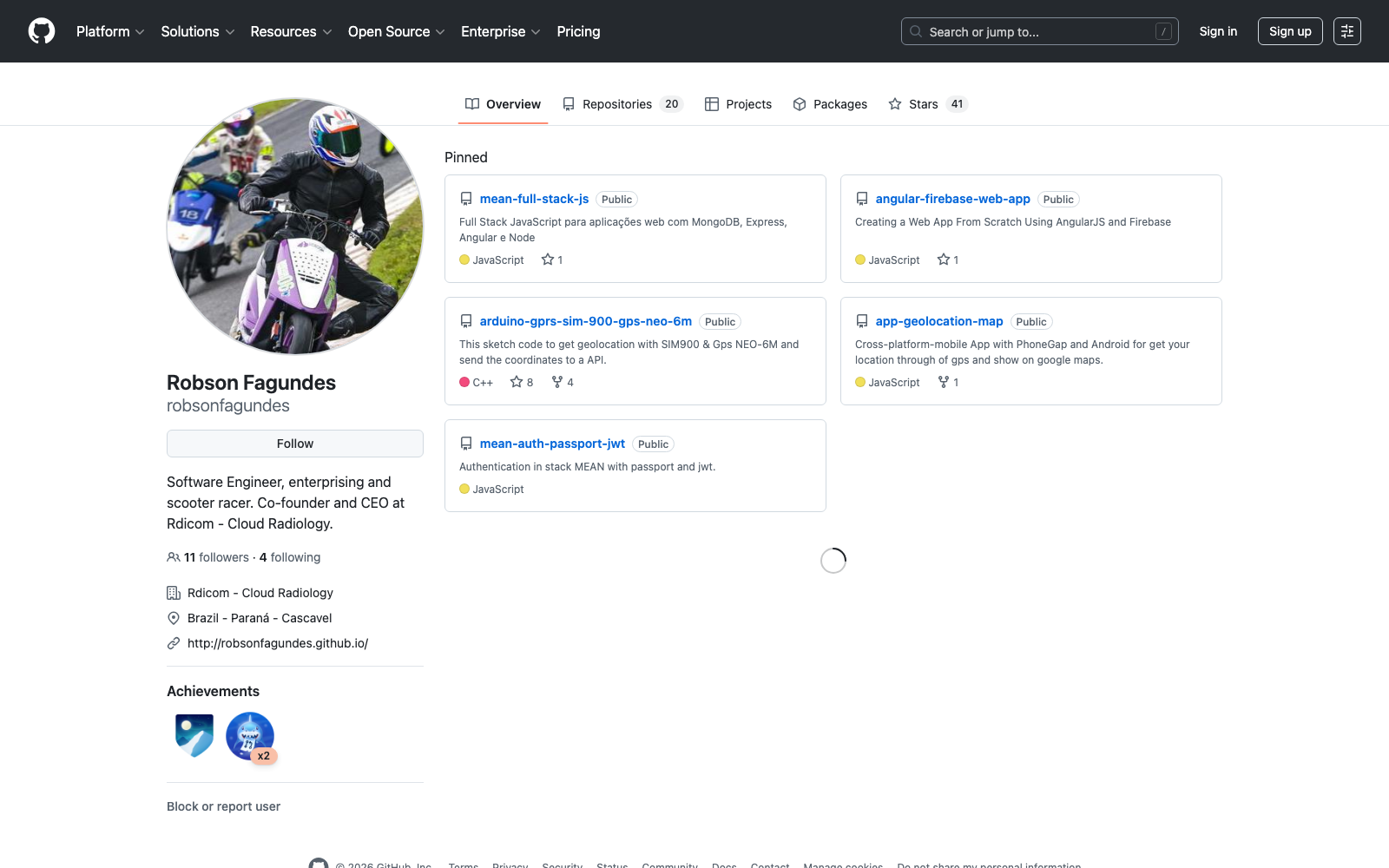Click Robson Fagundes profile avatar

295,226
